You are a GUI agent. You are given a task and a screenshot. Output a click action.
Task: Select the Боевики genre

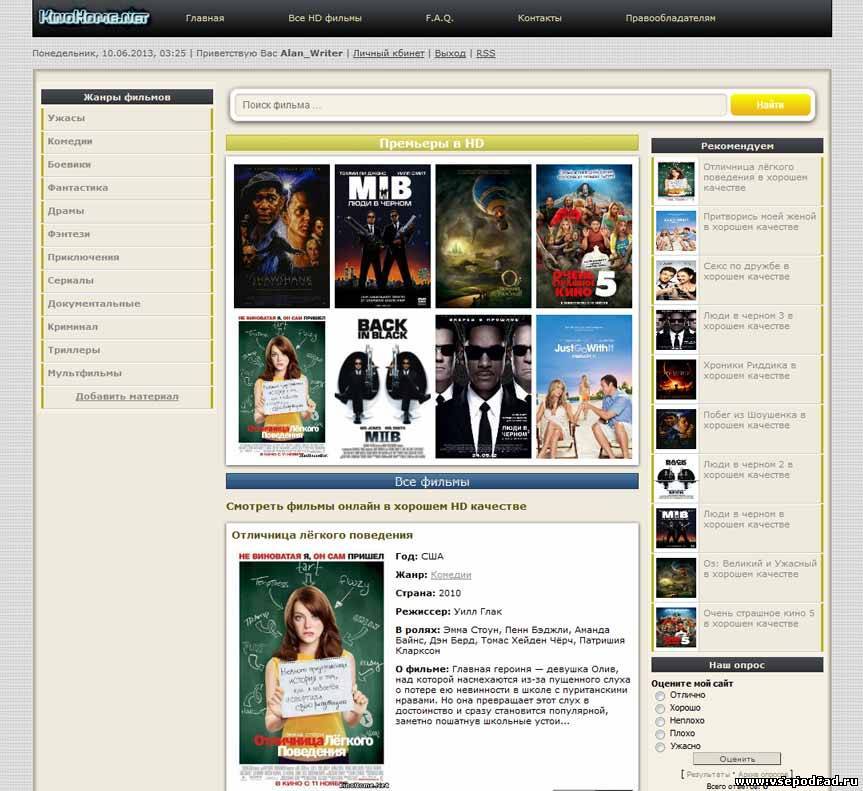127,165
